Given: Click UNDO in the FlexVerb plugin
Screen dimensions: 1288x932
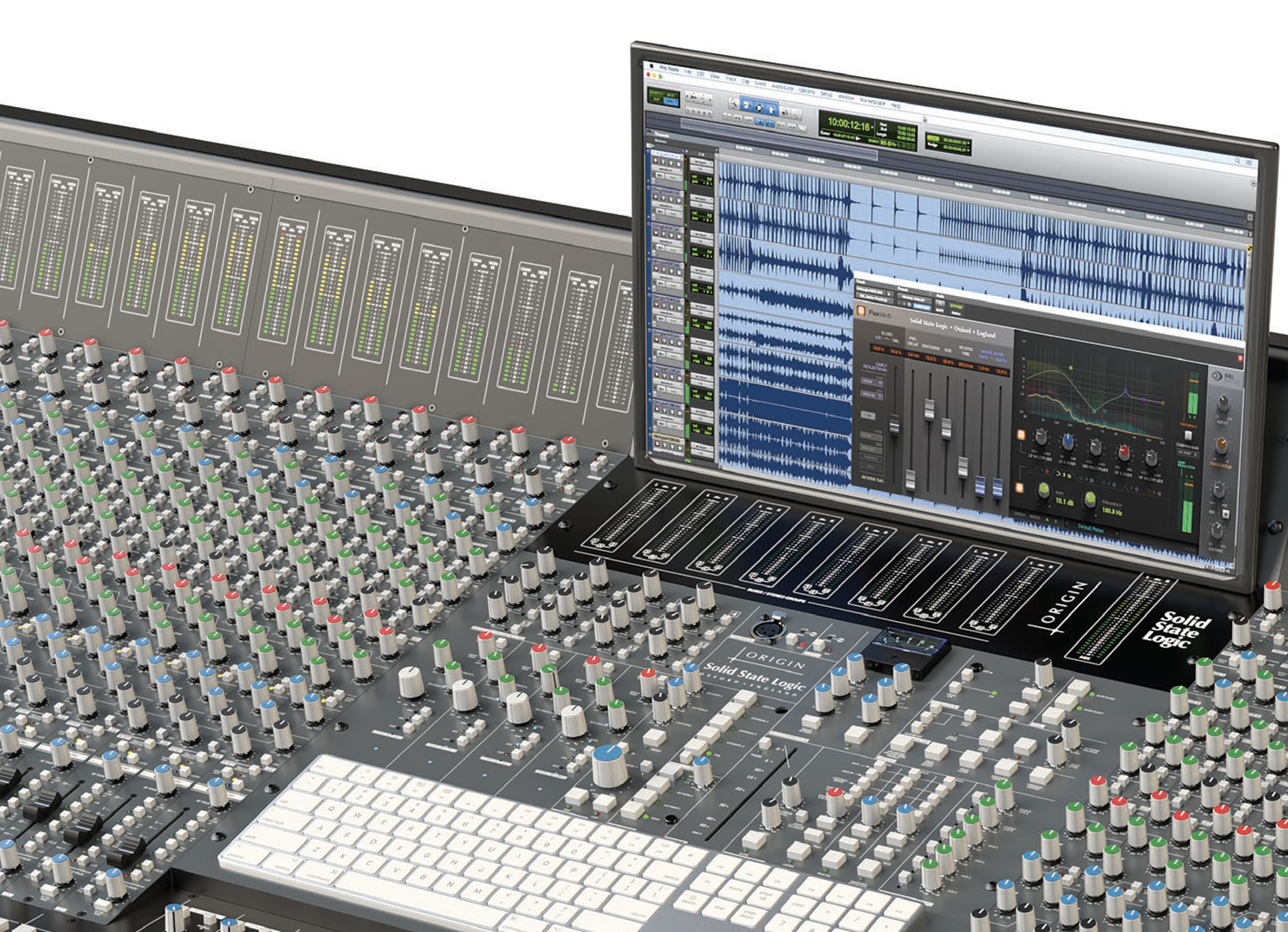Looking at the screenshot, I should point(1019,514).
